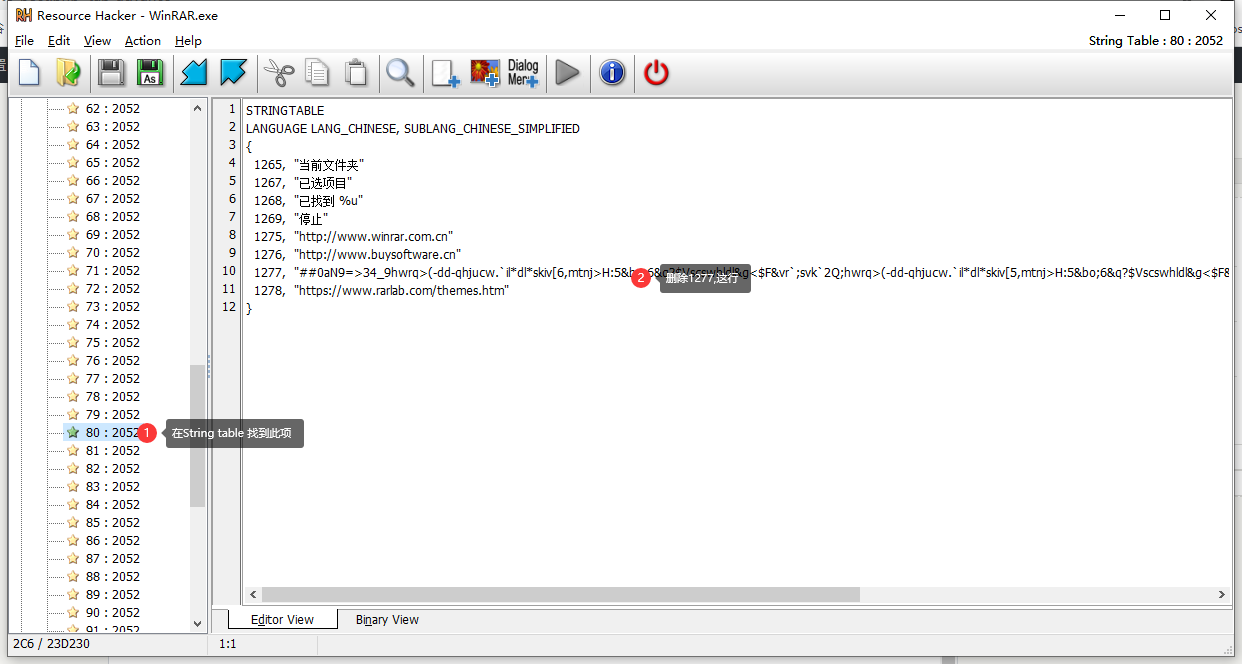Click the Add Image Resource icon
This screenshot has height=664, width=1242.
(485, 72)
